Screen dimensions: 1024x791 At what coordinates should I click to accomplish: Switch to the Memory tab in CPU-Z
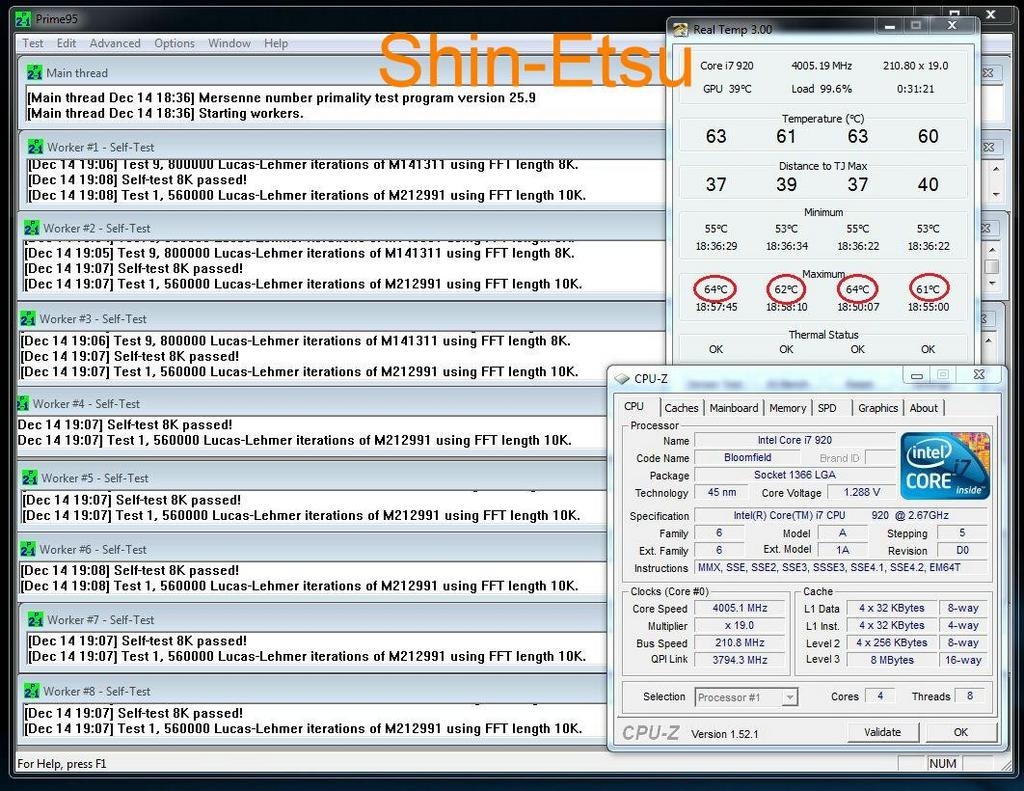click(788, 408)
